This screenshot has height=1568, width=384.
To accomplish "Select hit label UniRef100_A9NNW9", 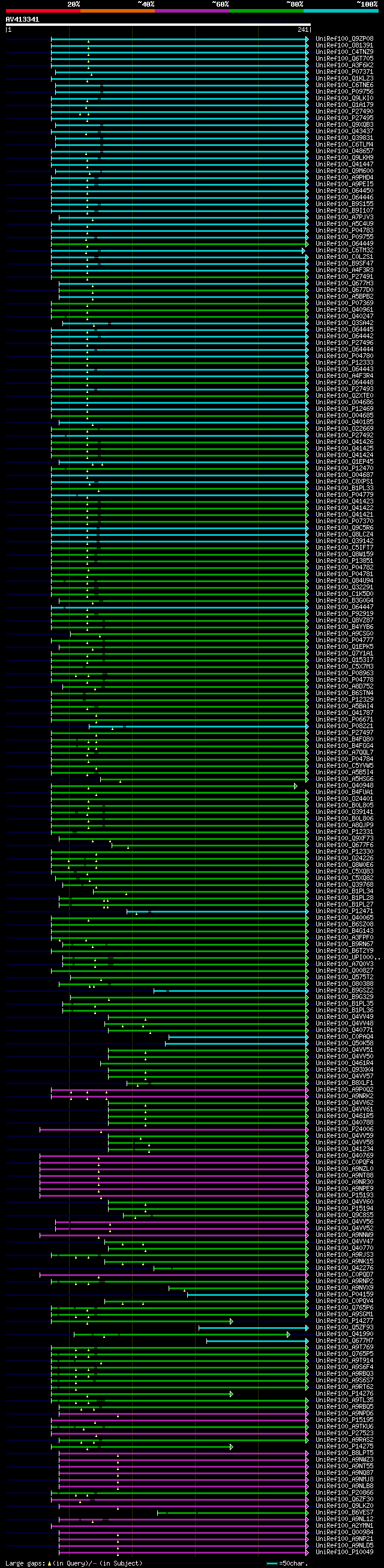I will tap(344, 1236).
